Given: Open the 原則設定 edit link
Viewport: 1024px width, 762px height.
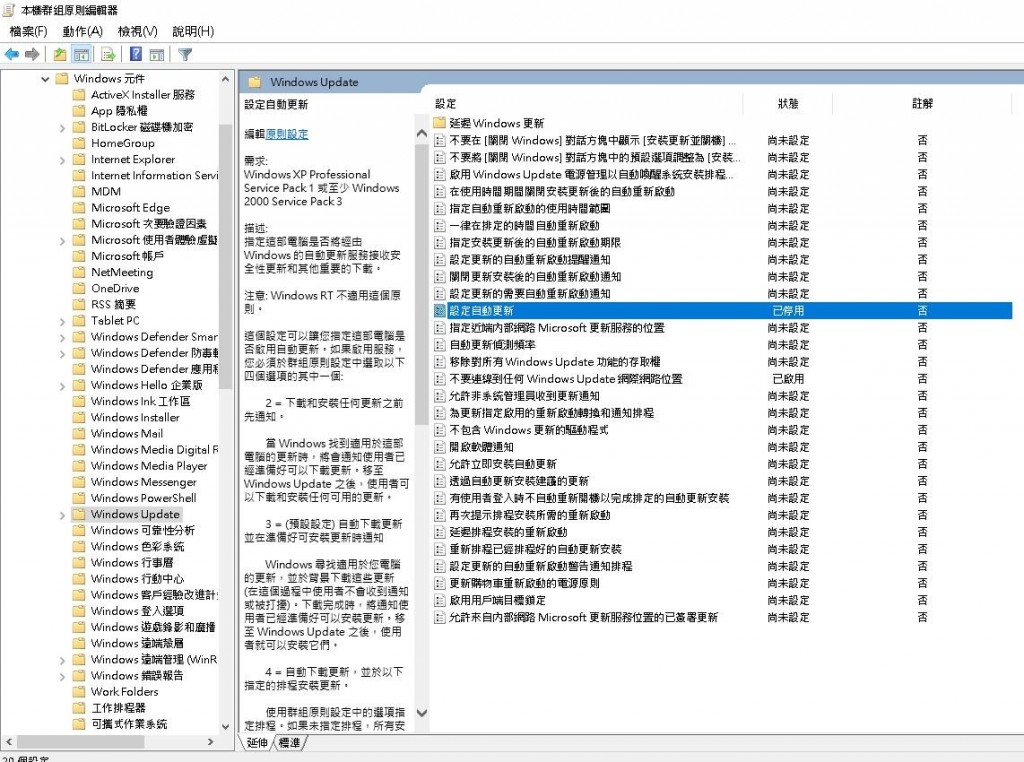Looking at the screenshot, I should (287, 134).
